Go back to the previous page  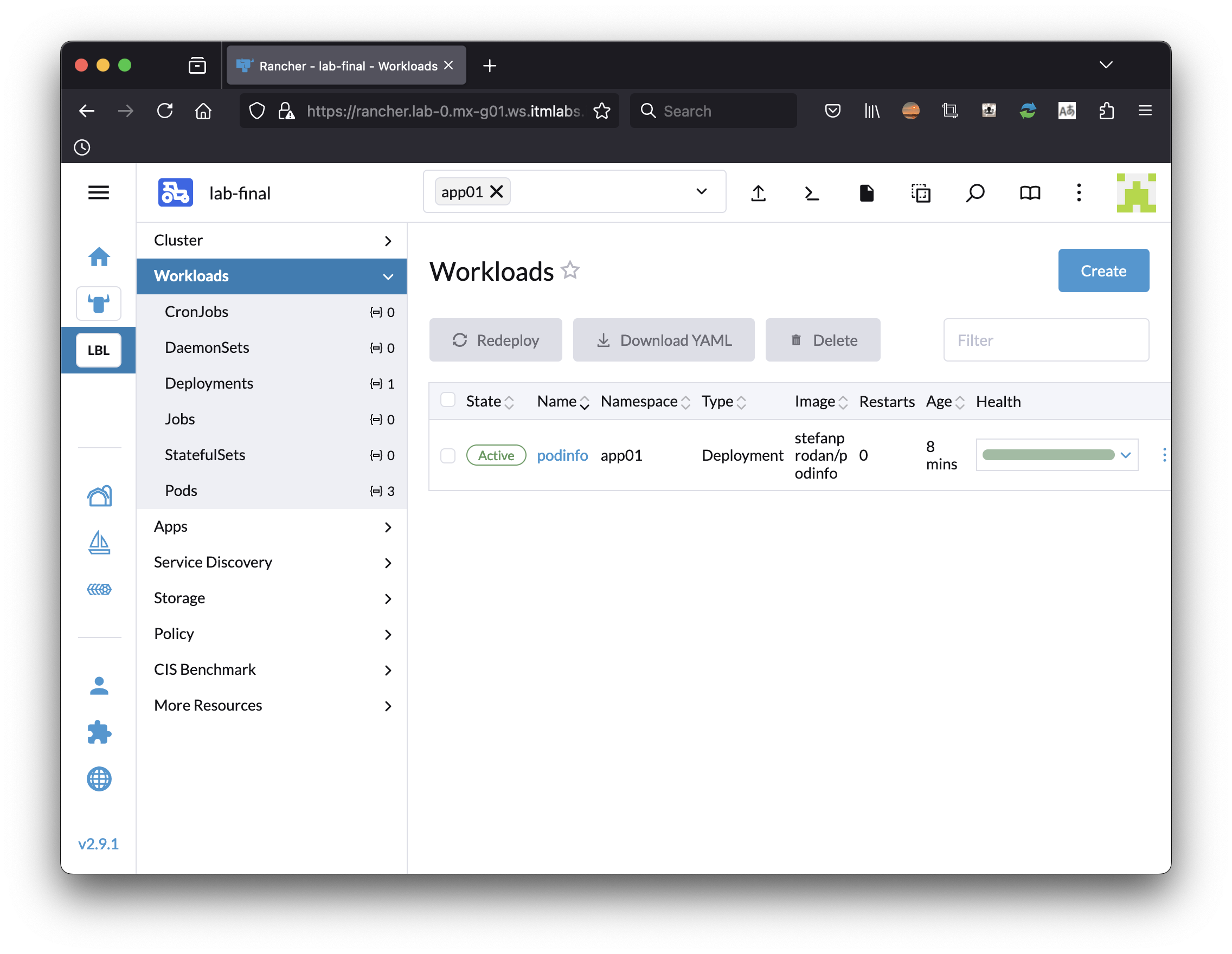(87, 111)
